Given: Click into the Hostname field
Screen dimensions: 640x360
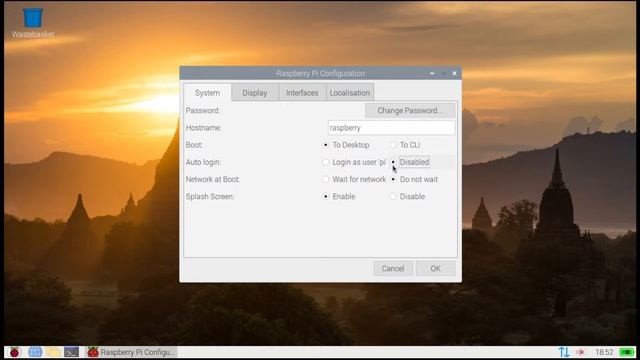Looking at the screenshot, I should [x=391, y=128].
